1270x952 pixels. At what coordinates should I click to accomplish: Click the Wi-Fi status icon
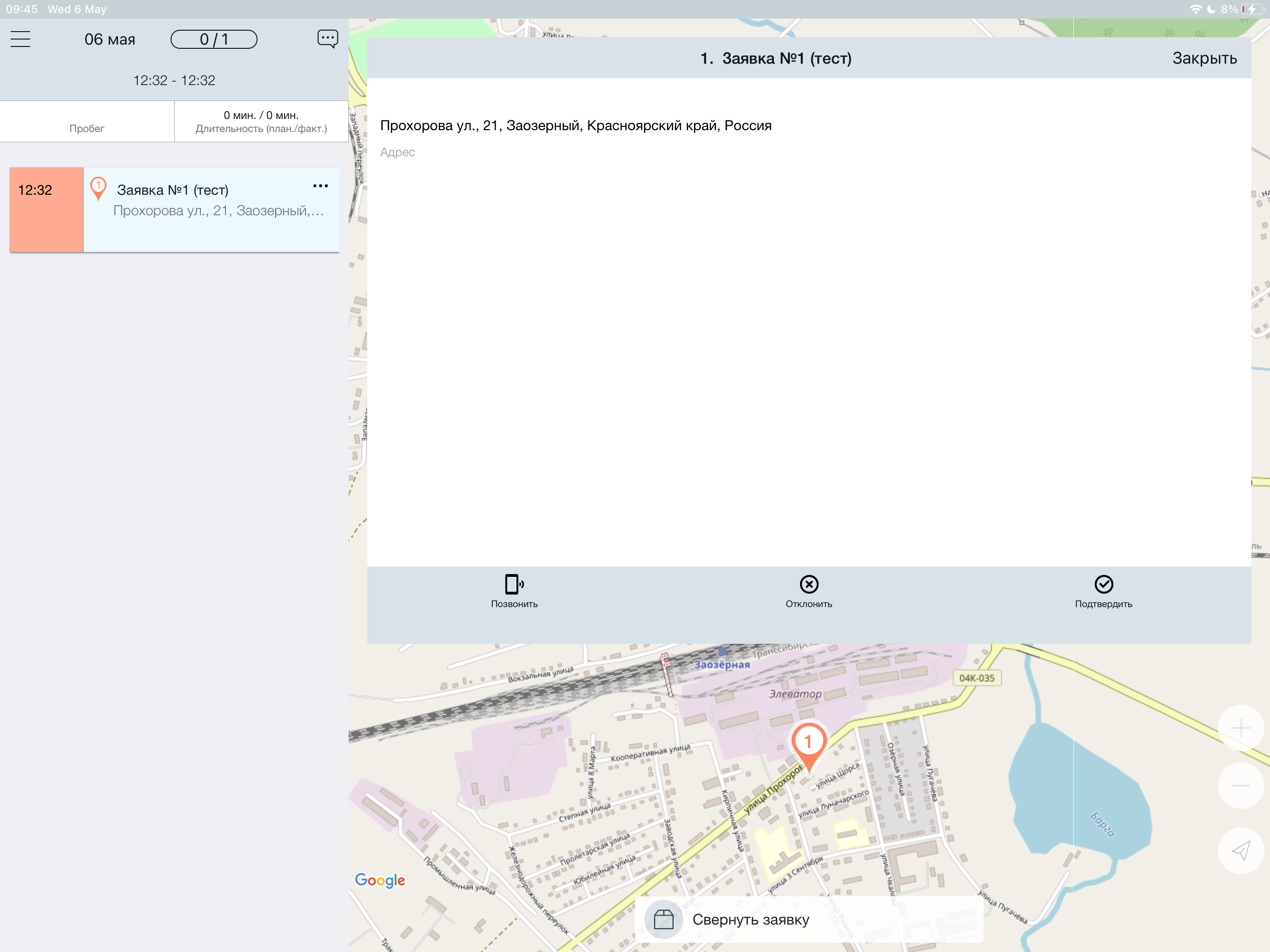(1196, 9)
